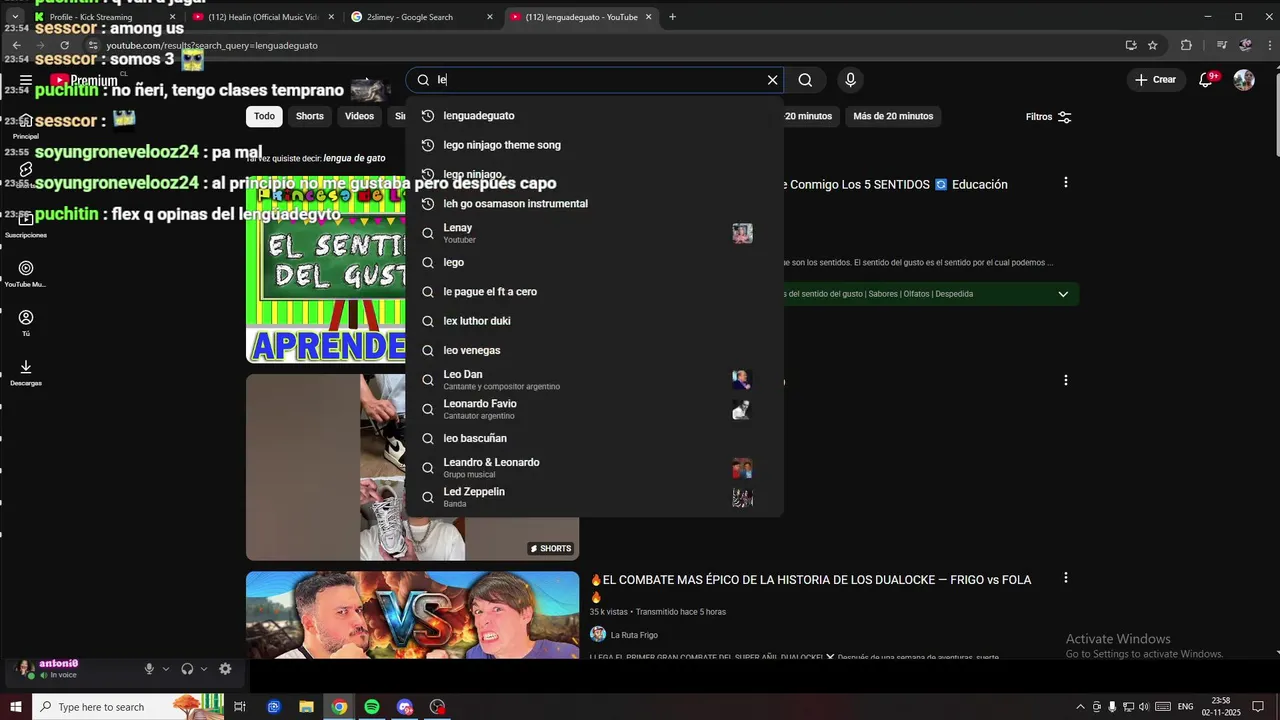Select the 'Todo' filter chip
The image size is (1280, 720).
tap(264, 116)
